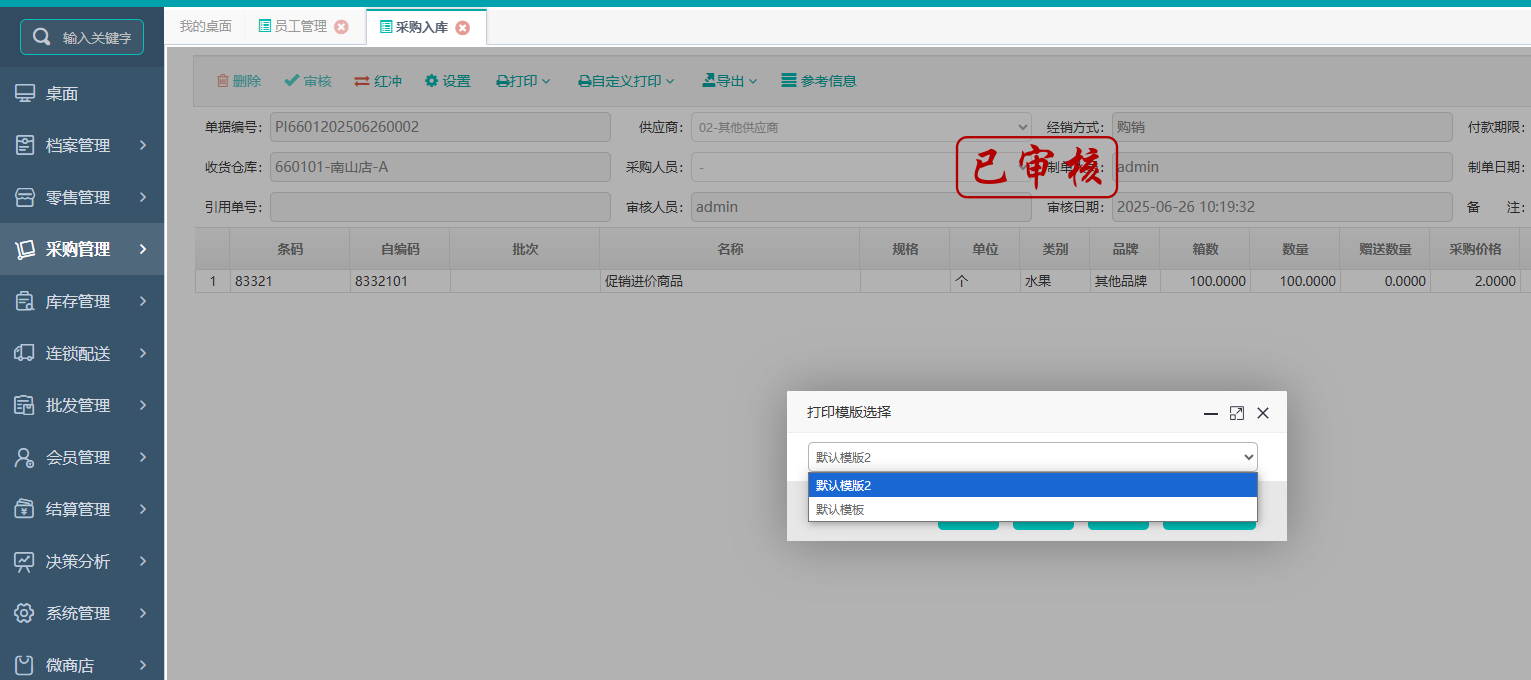The height and width of the screenshot is (680, 1531).
Task: Open the 供应商 dropdown
Action: (861, 127)
